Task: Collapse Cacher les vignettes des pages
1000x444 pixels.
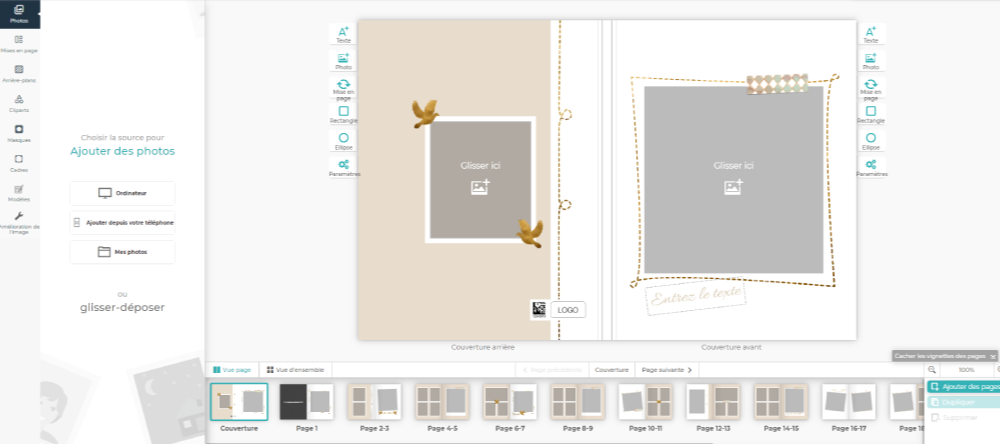Action: [945, 356]
